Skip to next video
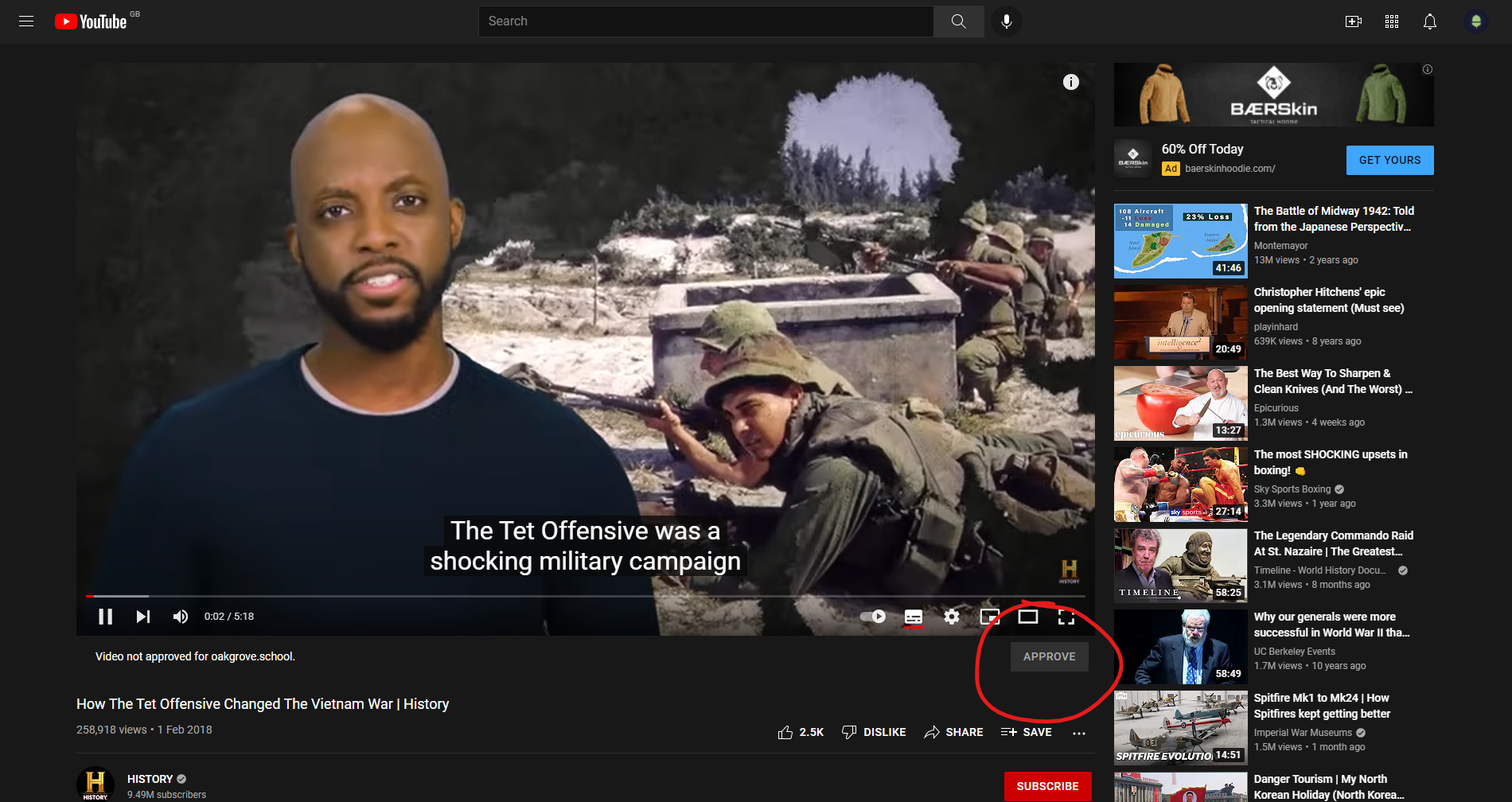The width and height of the screenshot is (1512, 802). 143,617
